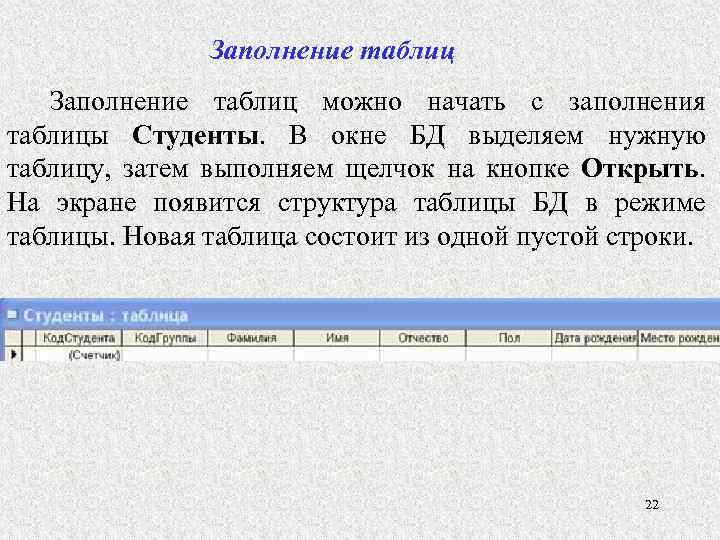Click the empty КодГруппы cell in the new row
The width and height of the screenshot is (720, 540).
click(165, 354)
